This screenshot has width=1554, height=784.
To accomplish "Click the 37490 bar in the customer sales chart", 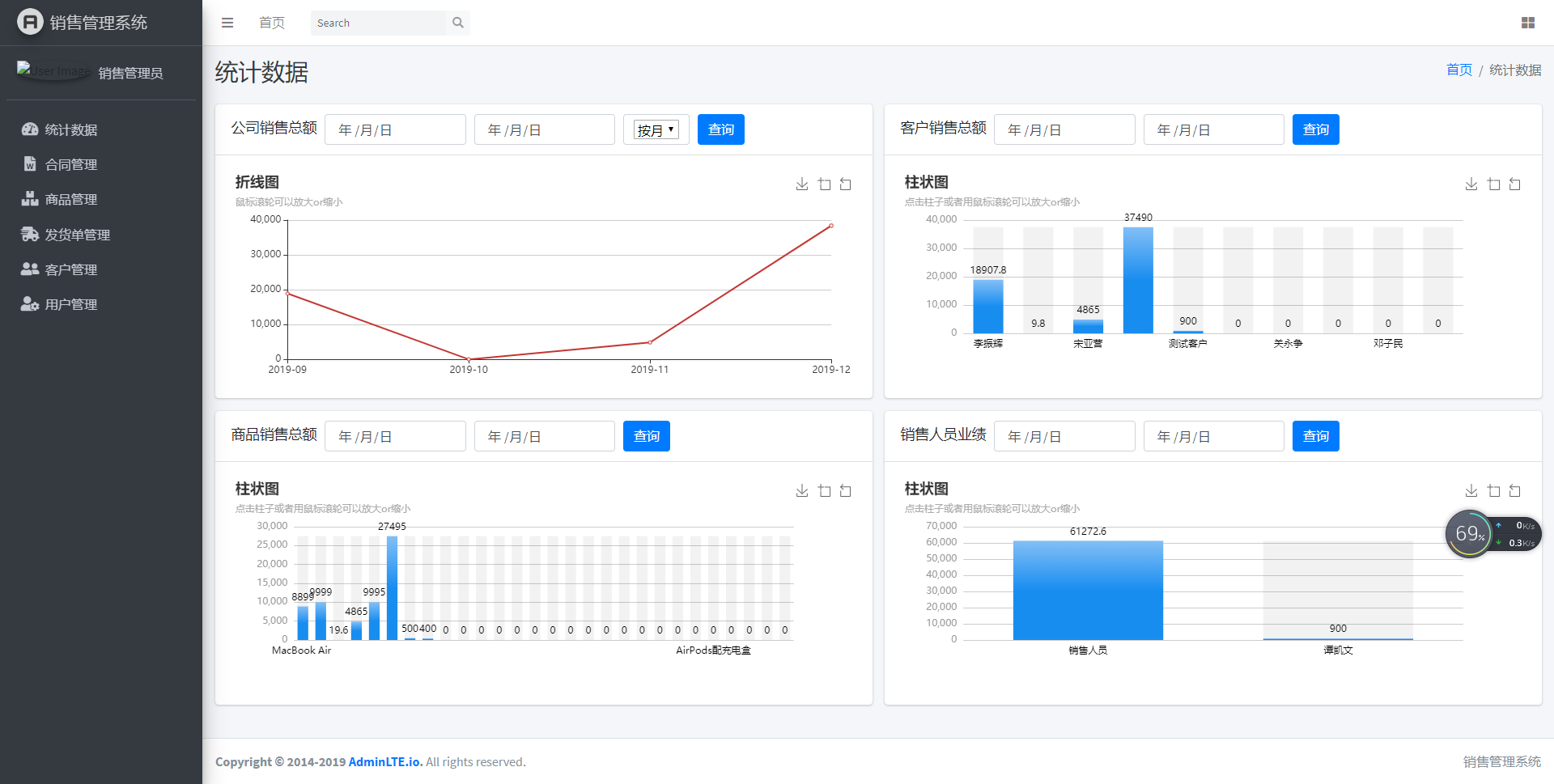I will pyautogui.click(x=1138, y=279).
